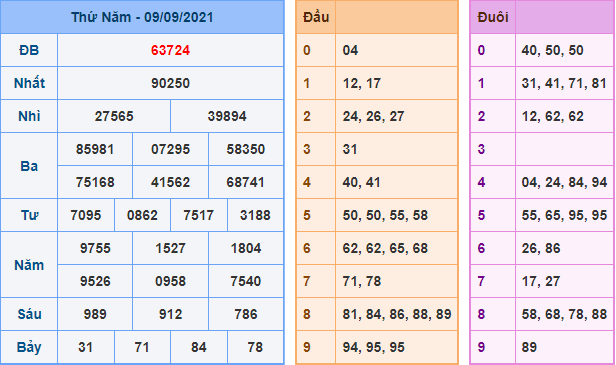Click Bảy row number 84
616x365 pixels.
coord(199,347)
